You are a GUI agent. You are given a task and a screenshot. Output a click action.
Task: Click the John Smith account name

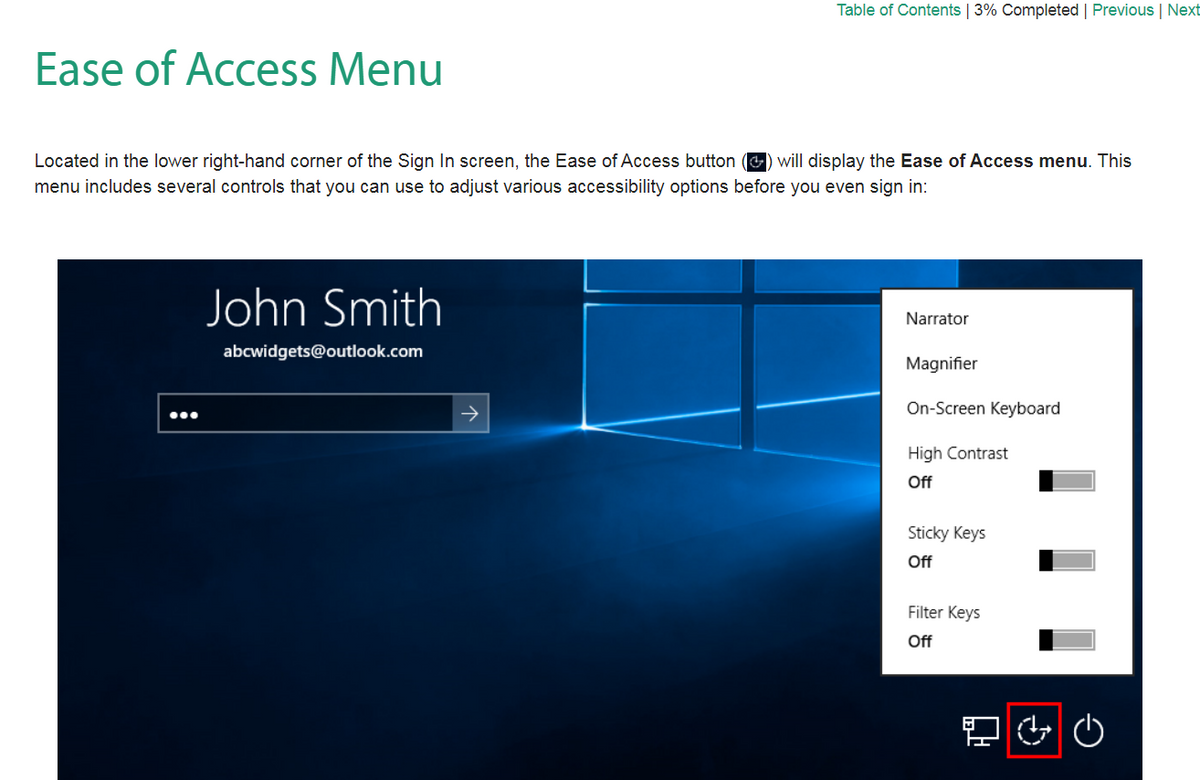[x=323, y=308]
